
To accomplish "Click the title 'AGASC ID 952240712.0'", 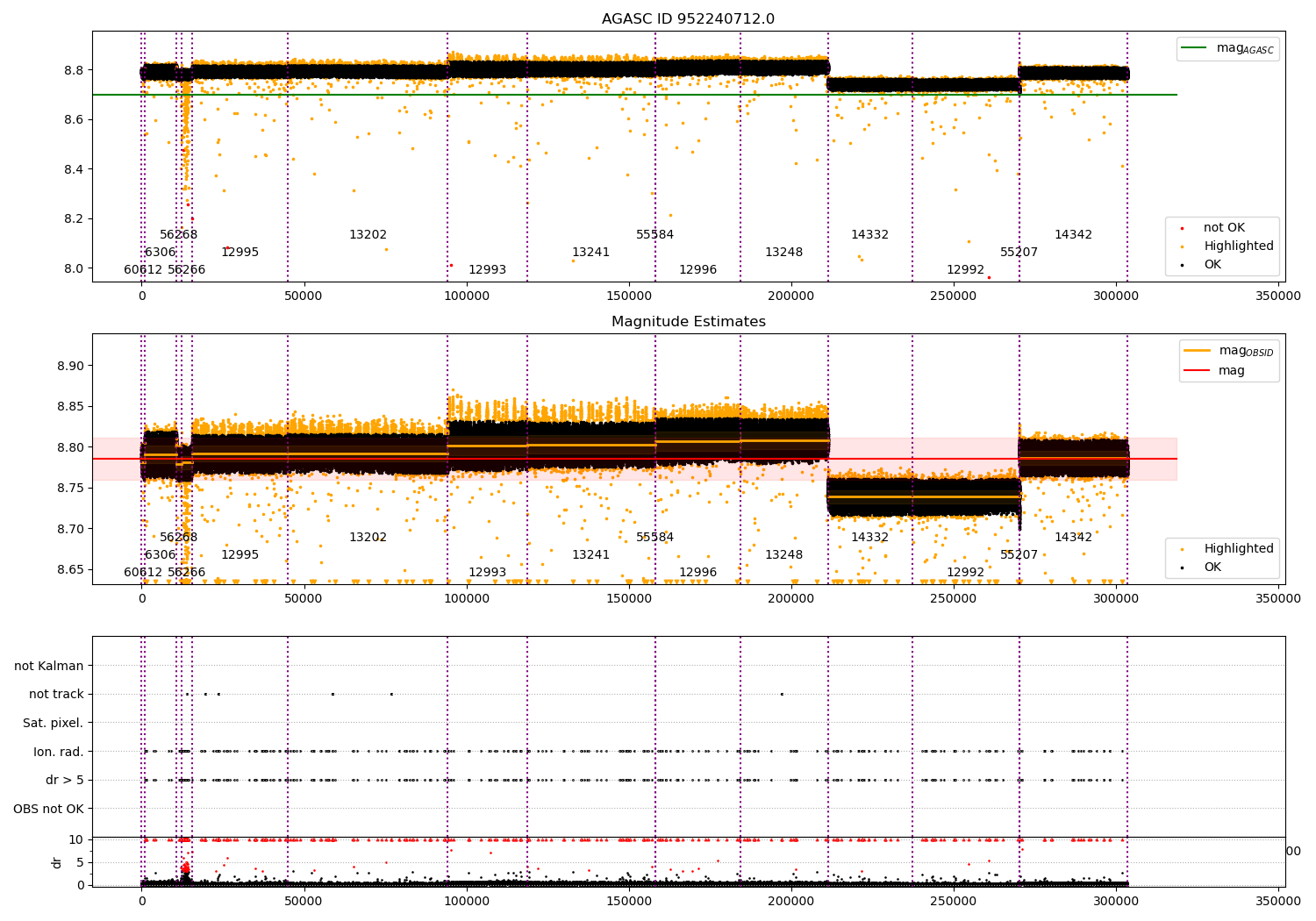I will coord(688,19).
